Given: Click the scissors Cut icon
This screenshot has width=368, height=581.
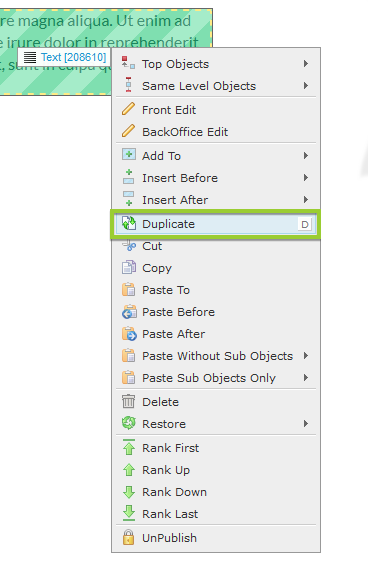Looking at the screenshot, I should pyautogui.click(x=129, y=246).
